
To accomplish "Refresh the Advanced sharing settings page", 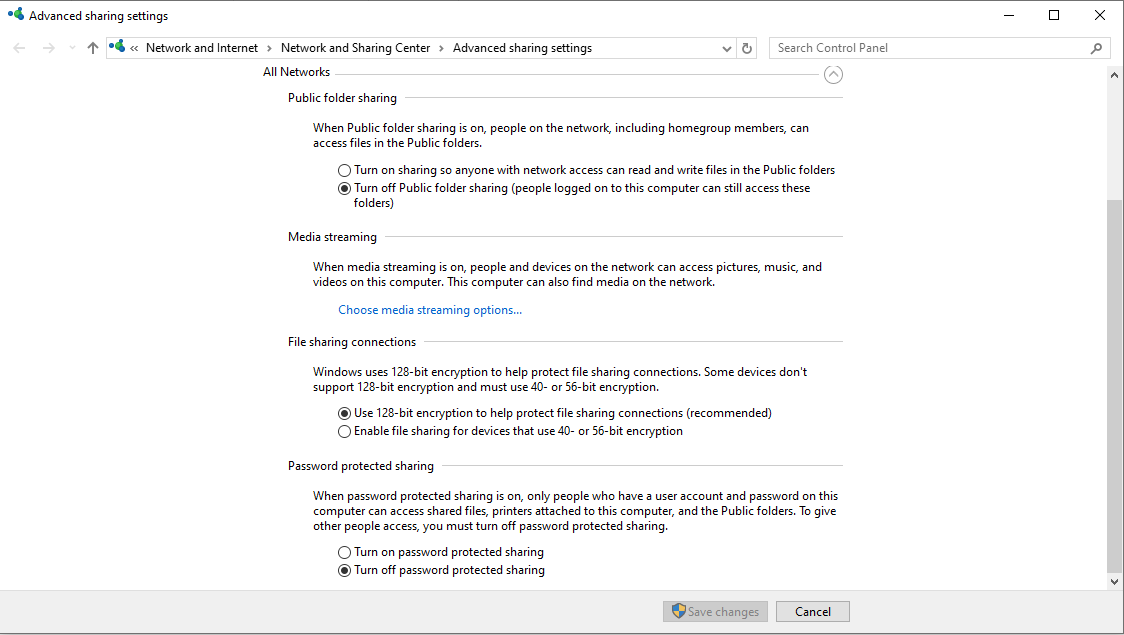I will point(747,48).
